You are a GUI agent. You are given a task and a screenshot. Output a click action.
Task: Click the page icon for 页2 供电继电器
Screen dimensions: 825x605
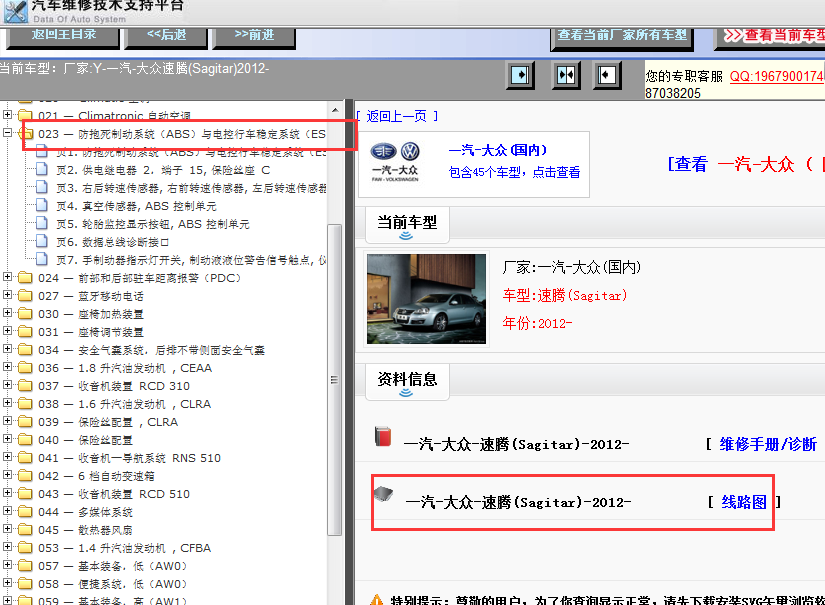[42, 169]
